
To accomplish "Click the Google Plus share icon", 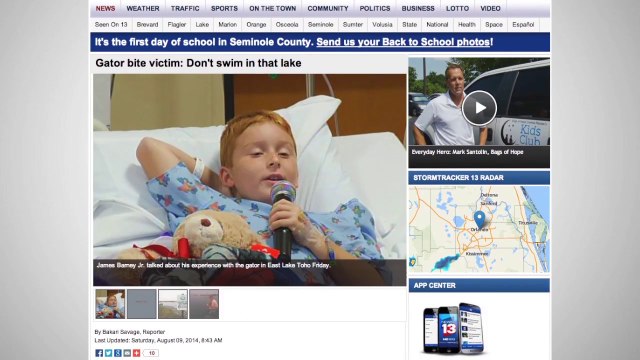I will [x=118, y=353].
